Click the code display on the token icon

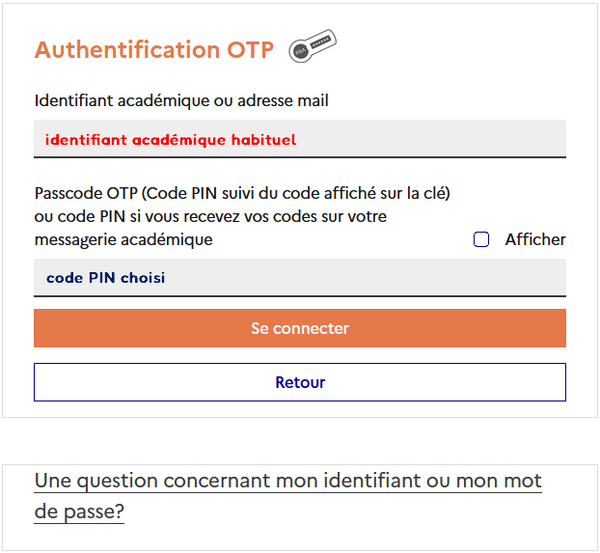coord(321,41)
